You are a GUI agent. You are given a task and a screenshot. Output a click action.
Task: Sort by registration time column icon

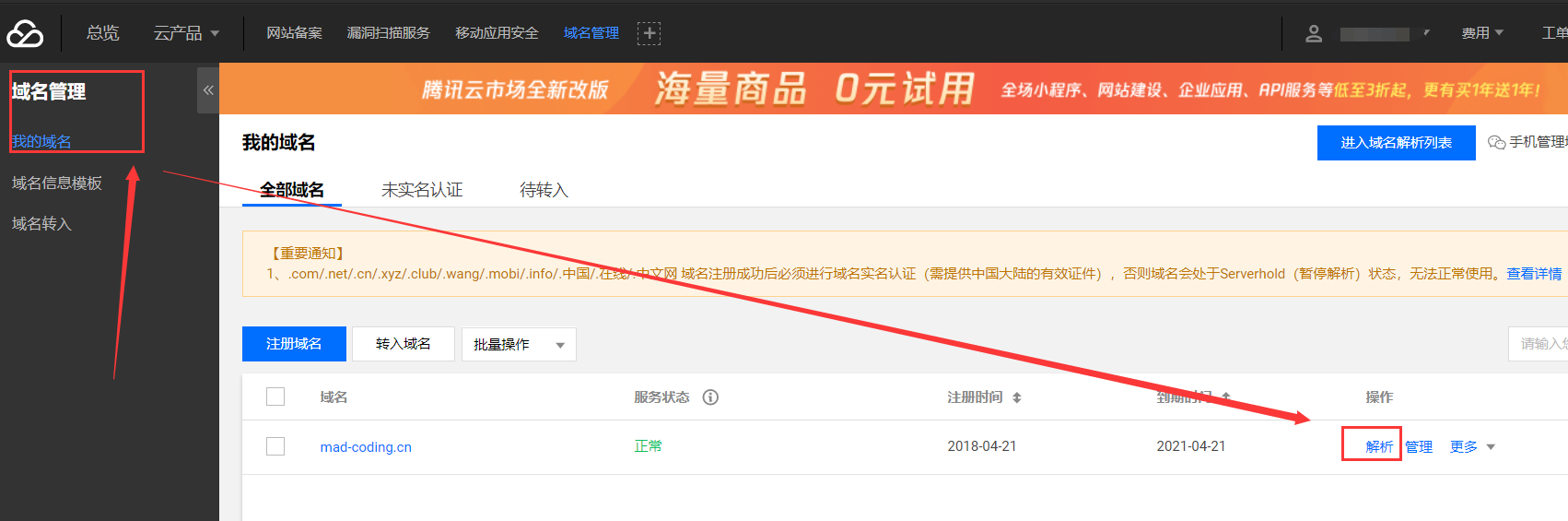pos(1017,397)
